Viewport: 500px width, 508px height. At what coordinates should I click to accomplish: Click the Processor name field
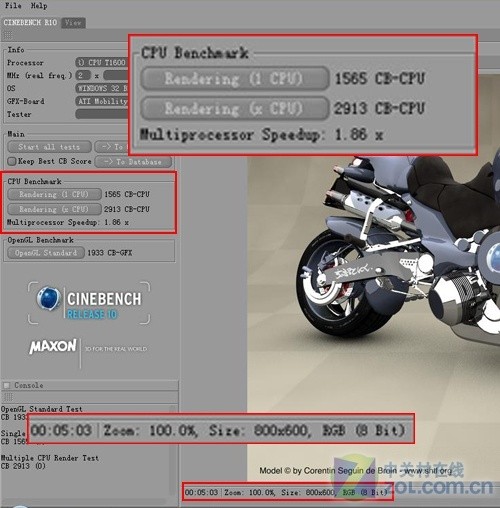[x=102, y=62]
